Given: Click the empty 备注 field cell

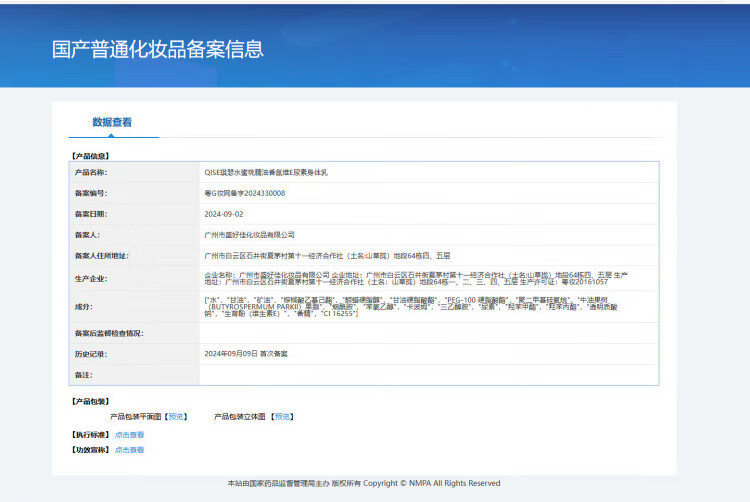Looking at the screenshot, I should click(x=428, y=374).
